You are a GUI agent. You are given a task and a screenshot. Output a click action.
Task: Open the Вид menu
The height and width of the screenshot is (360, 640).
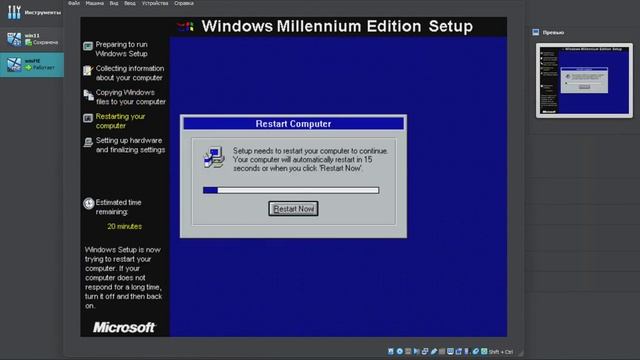(x=114, y=3)
